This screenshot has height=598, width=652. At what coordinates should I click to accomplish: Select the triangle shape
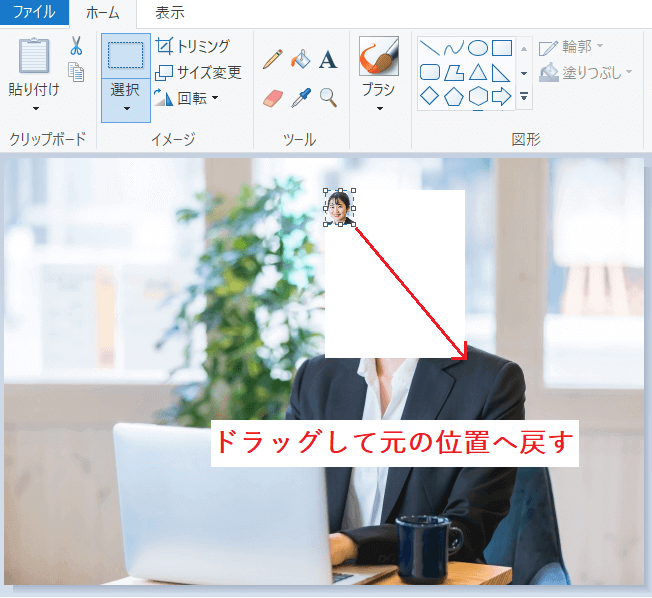pyautogui.click(x=478, y=72)
